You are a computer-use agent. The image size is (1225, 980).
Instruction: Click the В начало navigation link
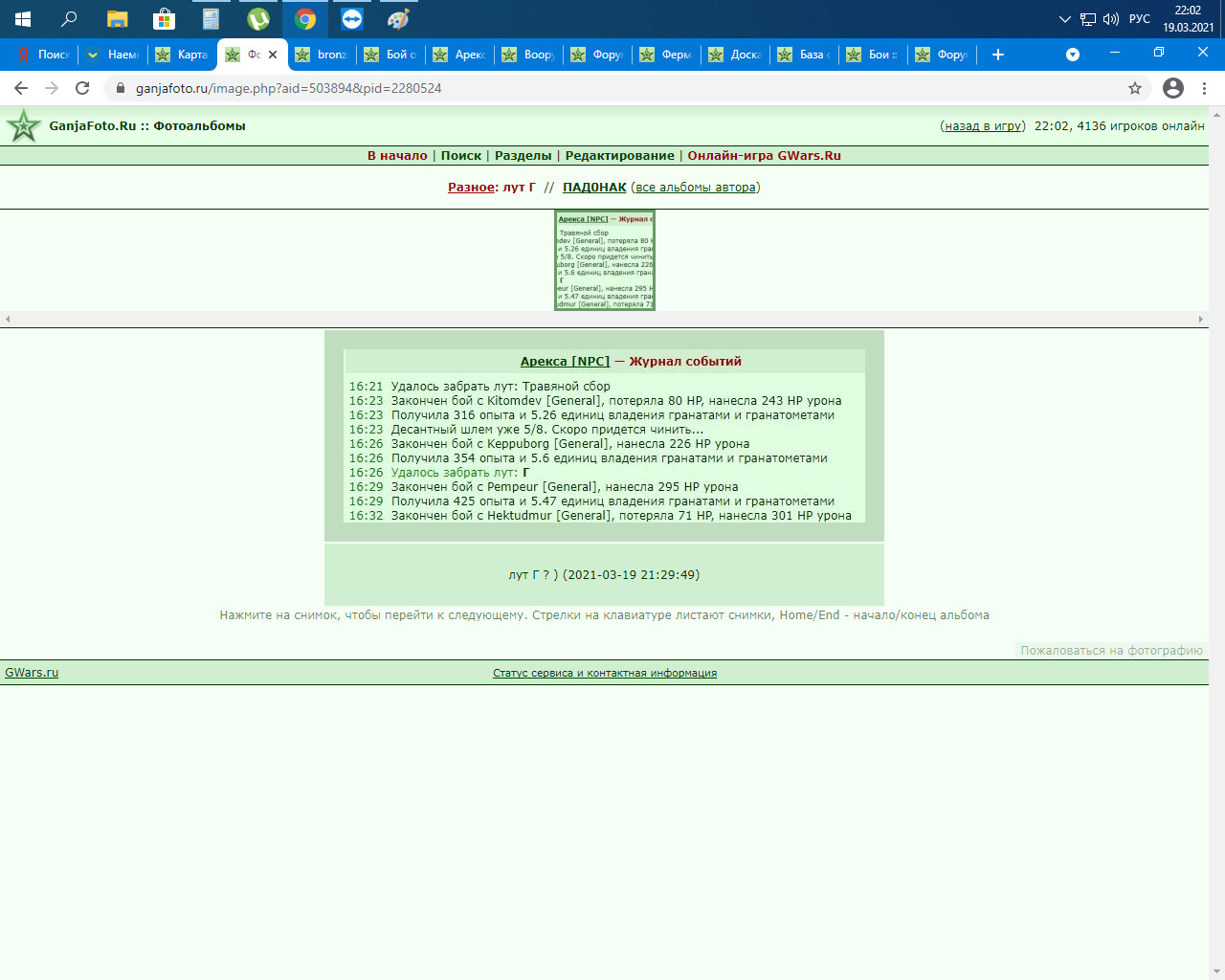pos(397,156)
